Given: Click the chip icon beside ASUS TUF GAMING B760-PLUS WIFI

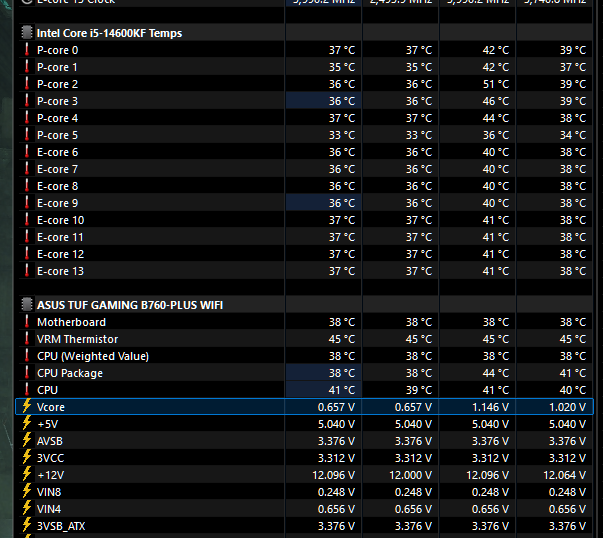Looking at the screenshot, I should (27, 305).
